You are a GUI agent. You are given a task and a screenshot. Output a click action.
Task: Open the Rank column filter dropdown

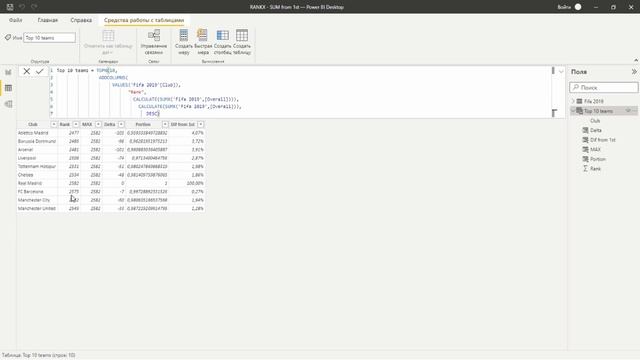click(76, 124)
